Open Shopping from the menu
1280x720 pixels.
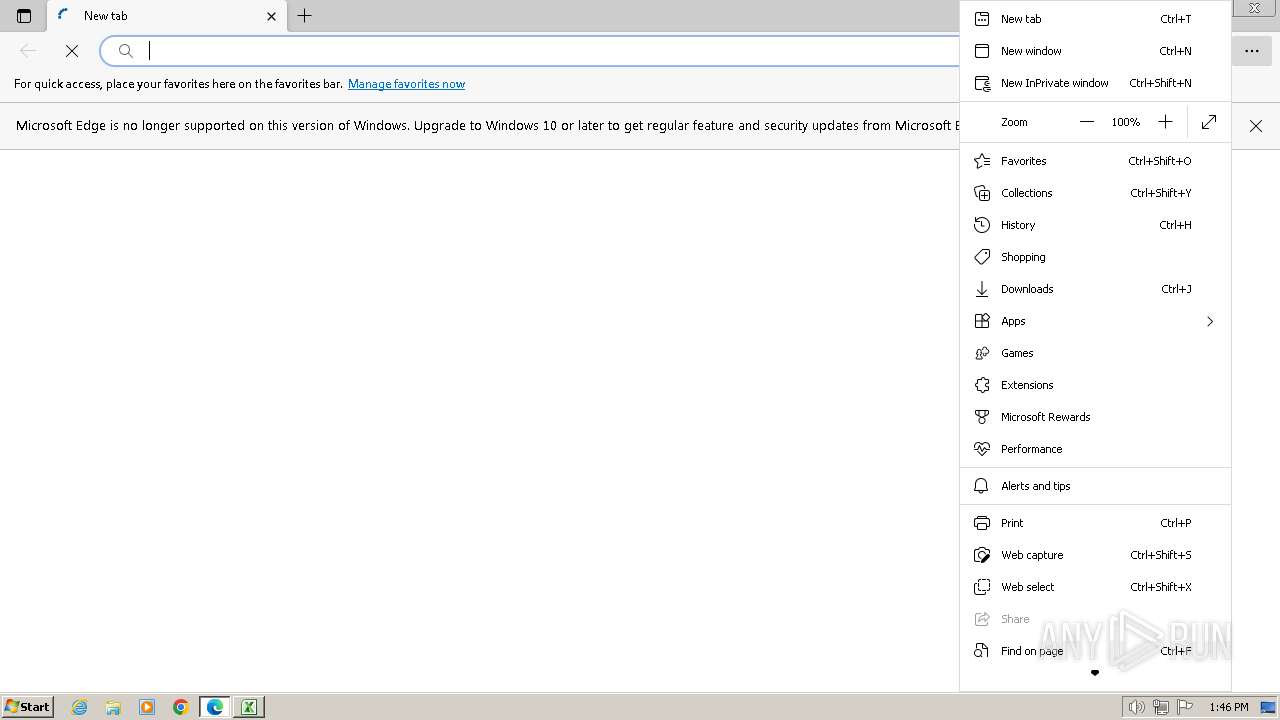1095,257
